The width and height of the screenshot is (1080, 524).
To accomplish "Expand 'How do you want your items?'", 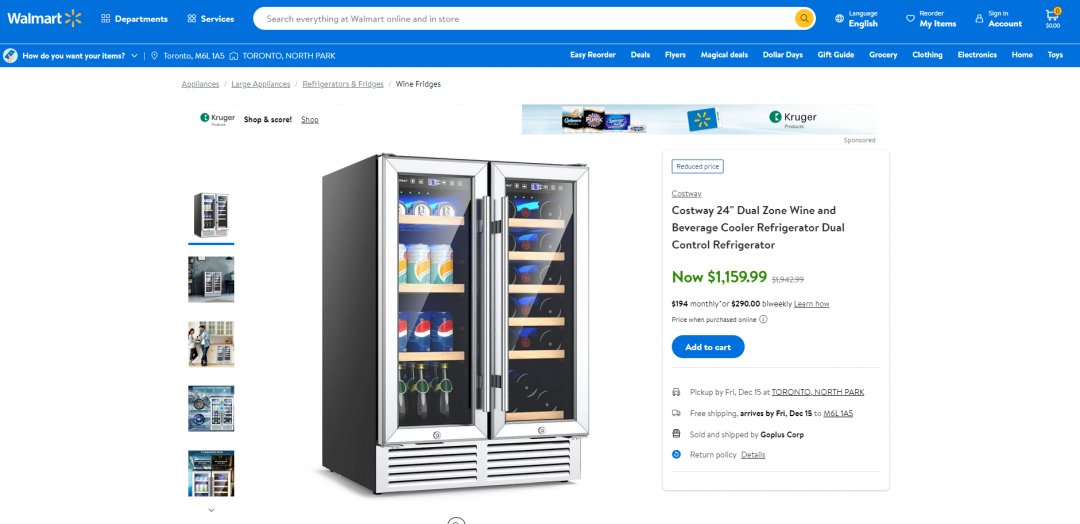I will pyautogui.click(x=80, y=56).
